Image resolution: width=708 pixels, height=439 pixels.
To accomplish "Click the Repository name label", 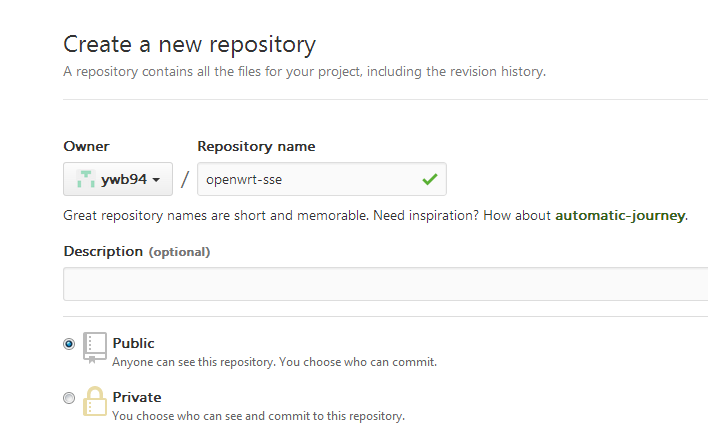I will (256, 147).
